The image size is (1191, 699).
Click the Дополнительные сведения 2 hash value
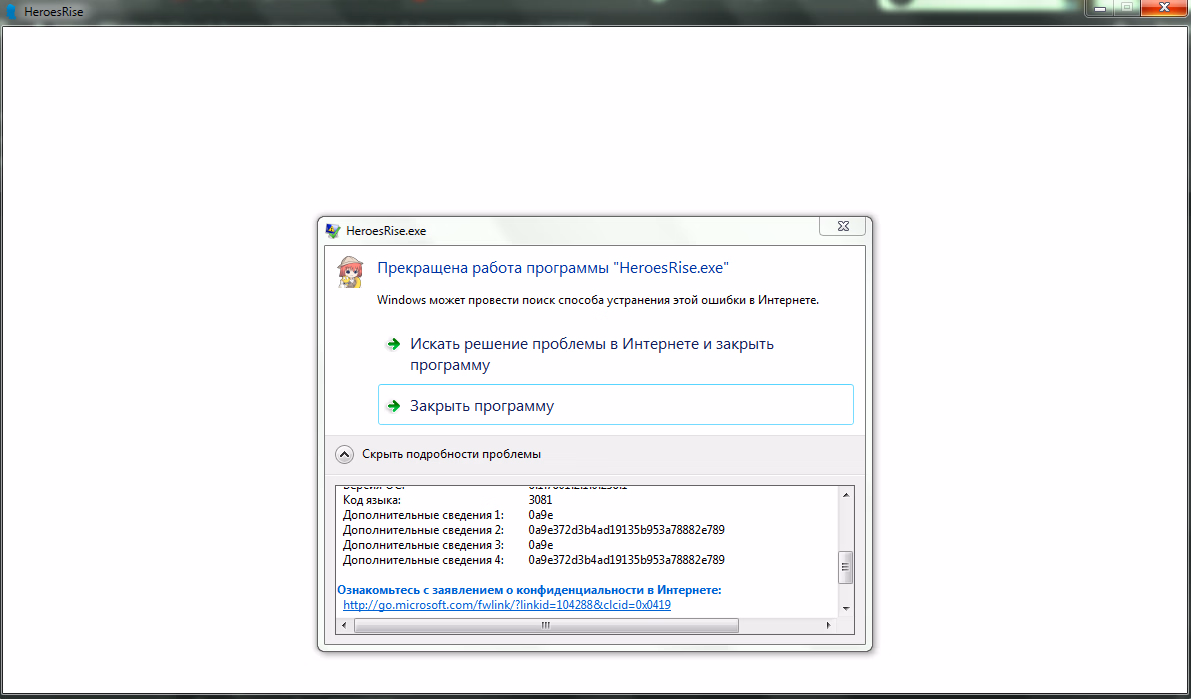(x=627, y=530)
